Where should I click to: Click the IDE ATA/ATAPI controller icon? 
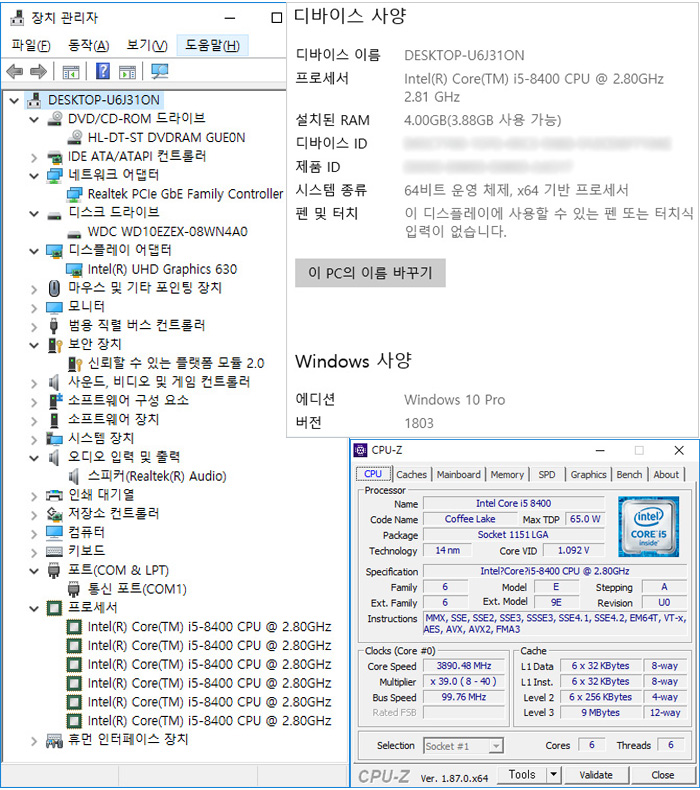[54, 157]
